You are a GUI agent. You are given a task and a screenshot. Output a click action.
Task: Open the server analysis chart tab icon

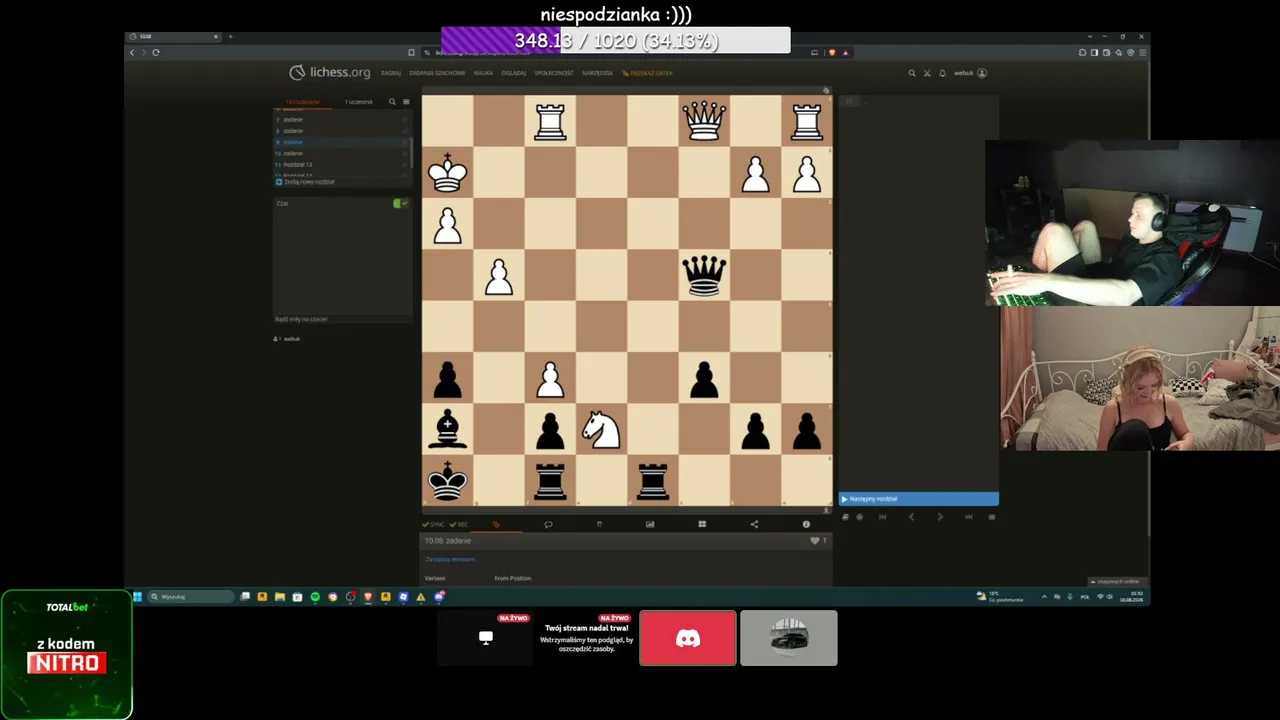pyautogui.click(x=650, y=524)
